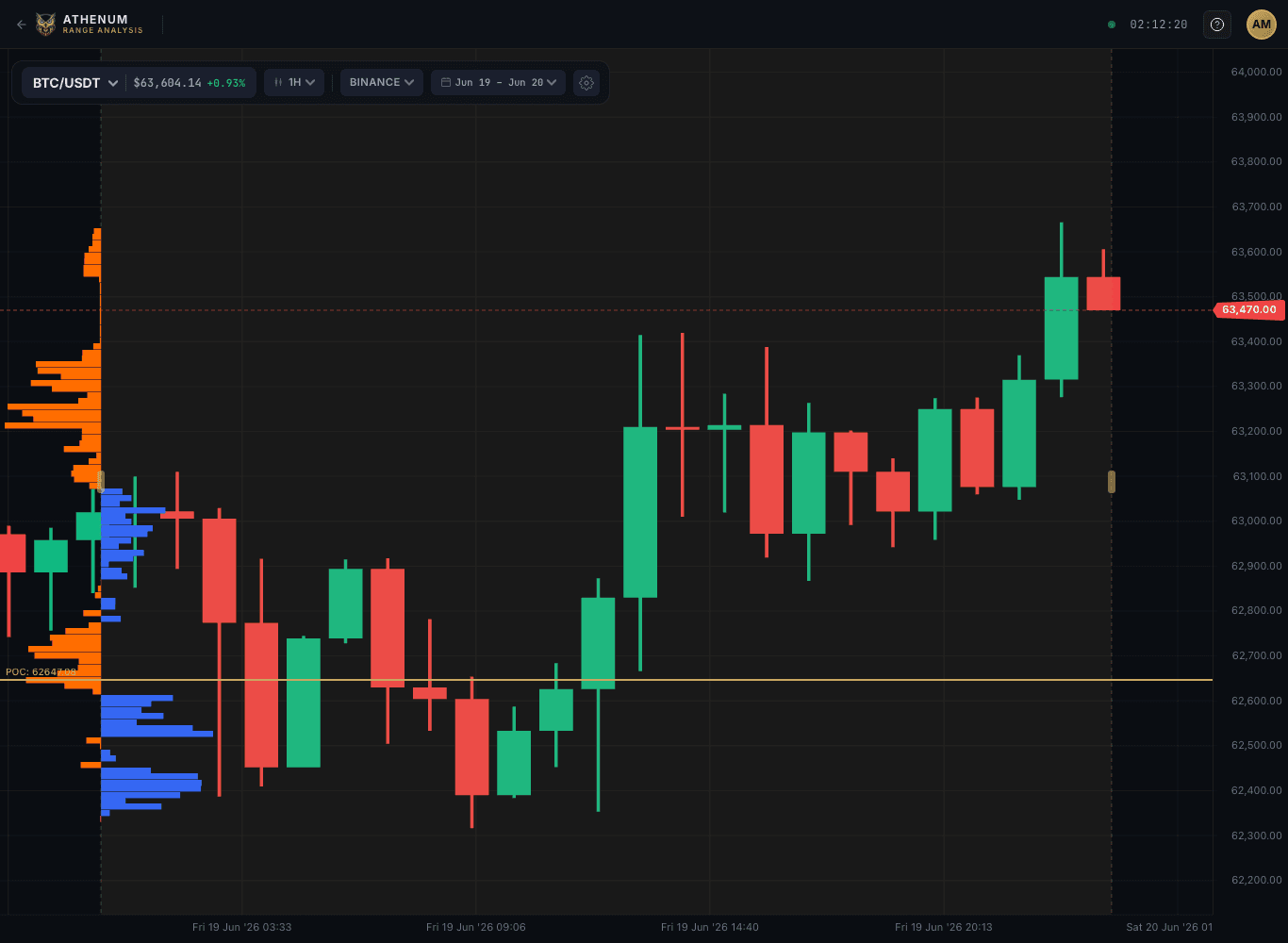Open the Jun 19 – Jun 20 date range picker
This screenshot has height=943, width=1288.
tap(499, 83)
